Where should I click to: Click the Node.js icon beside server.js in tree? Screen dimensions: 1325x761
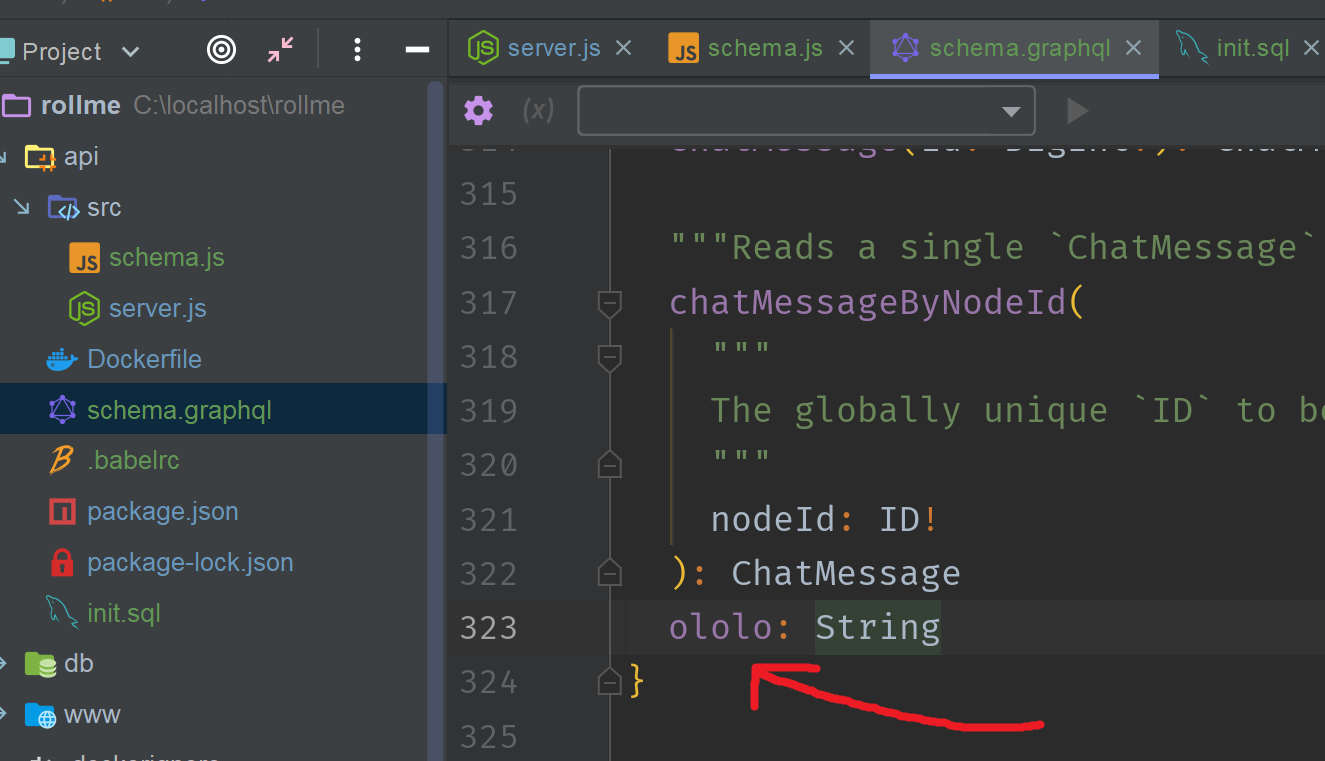[x=84, y=308]
